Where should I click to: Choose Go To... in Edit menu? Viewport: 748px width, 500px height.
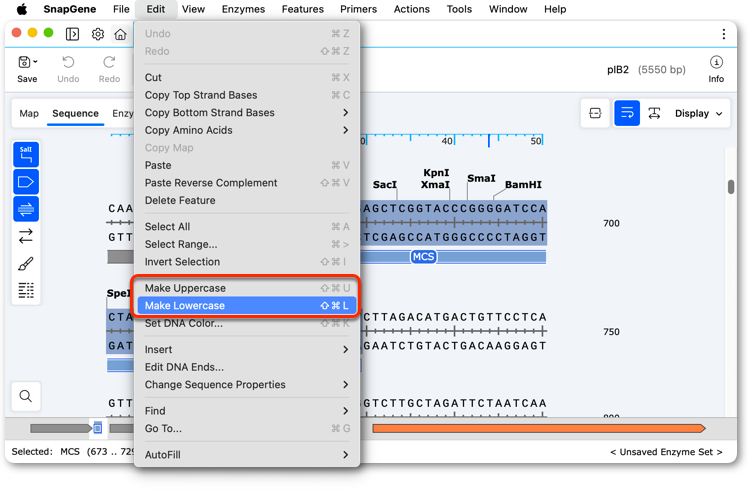pyautogui.click(x=247, y=428)
